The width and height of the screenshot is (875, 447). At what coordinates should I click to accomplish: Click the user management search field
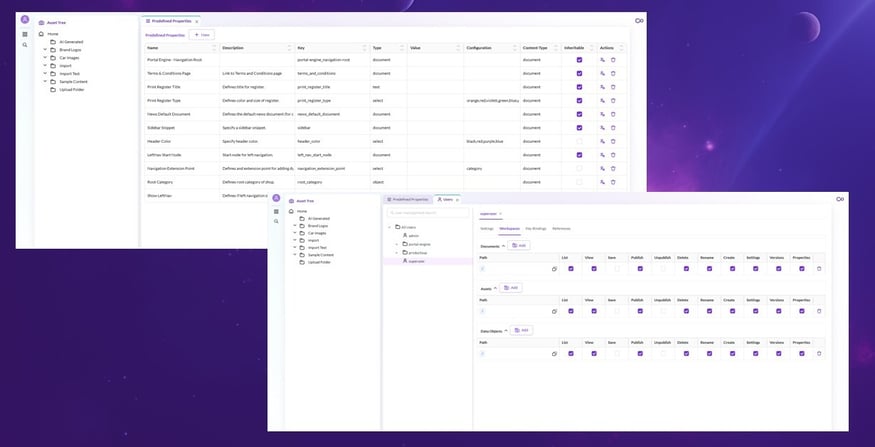point(428,213)
